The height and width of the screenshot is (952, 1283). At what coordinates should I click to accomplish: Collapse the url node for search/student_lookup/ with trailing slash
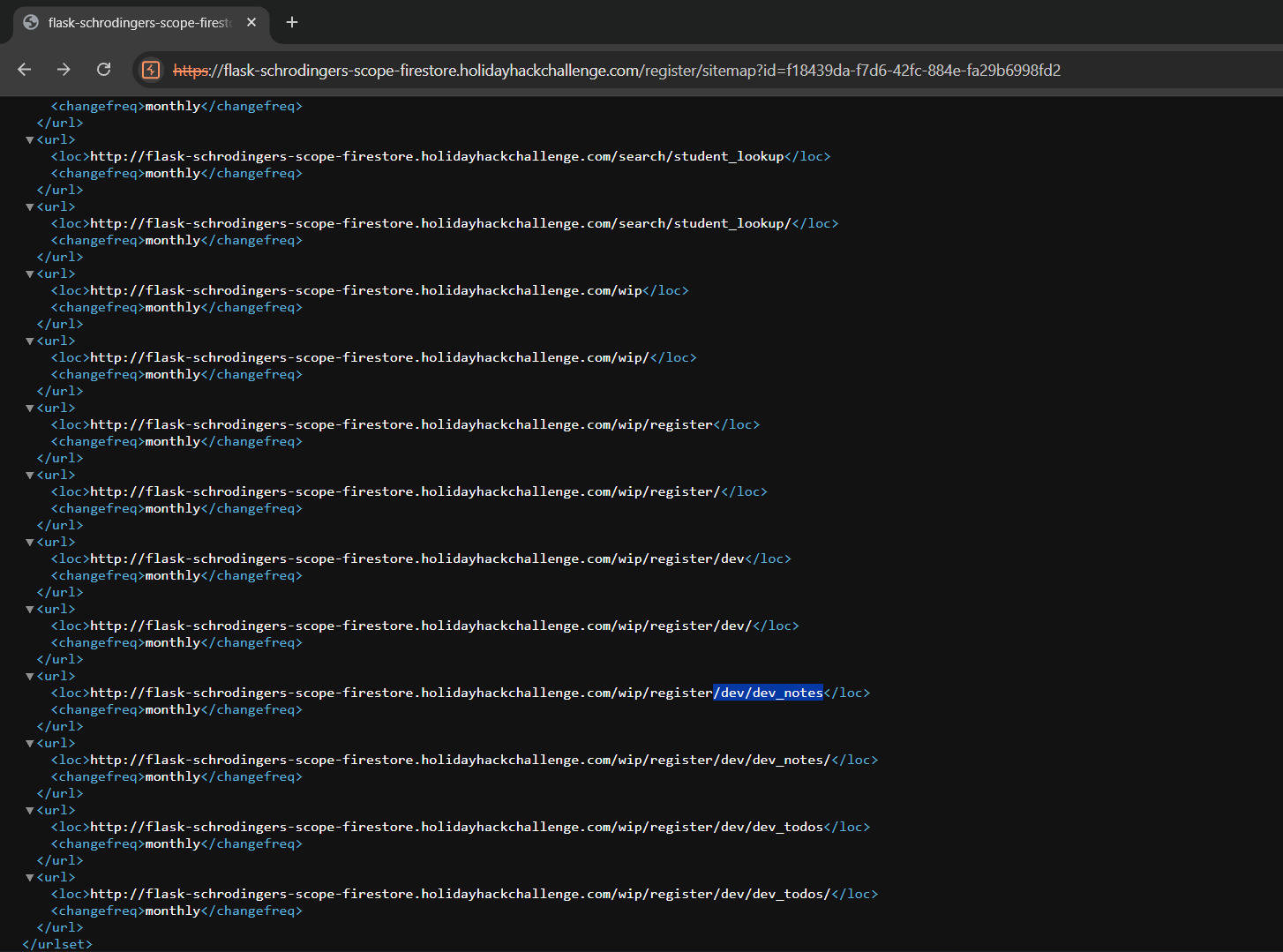pos(30,206)
